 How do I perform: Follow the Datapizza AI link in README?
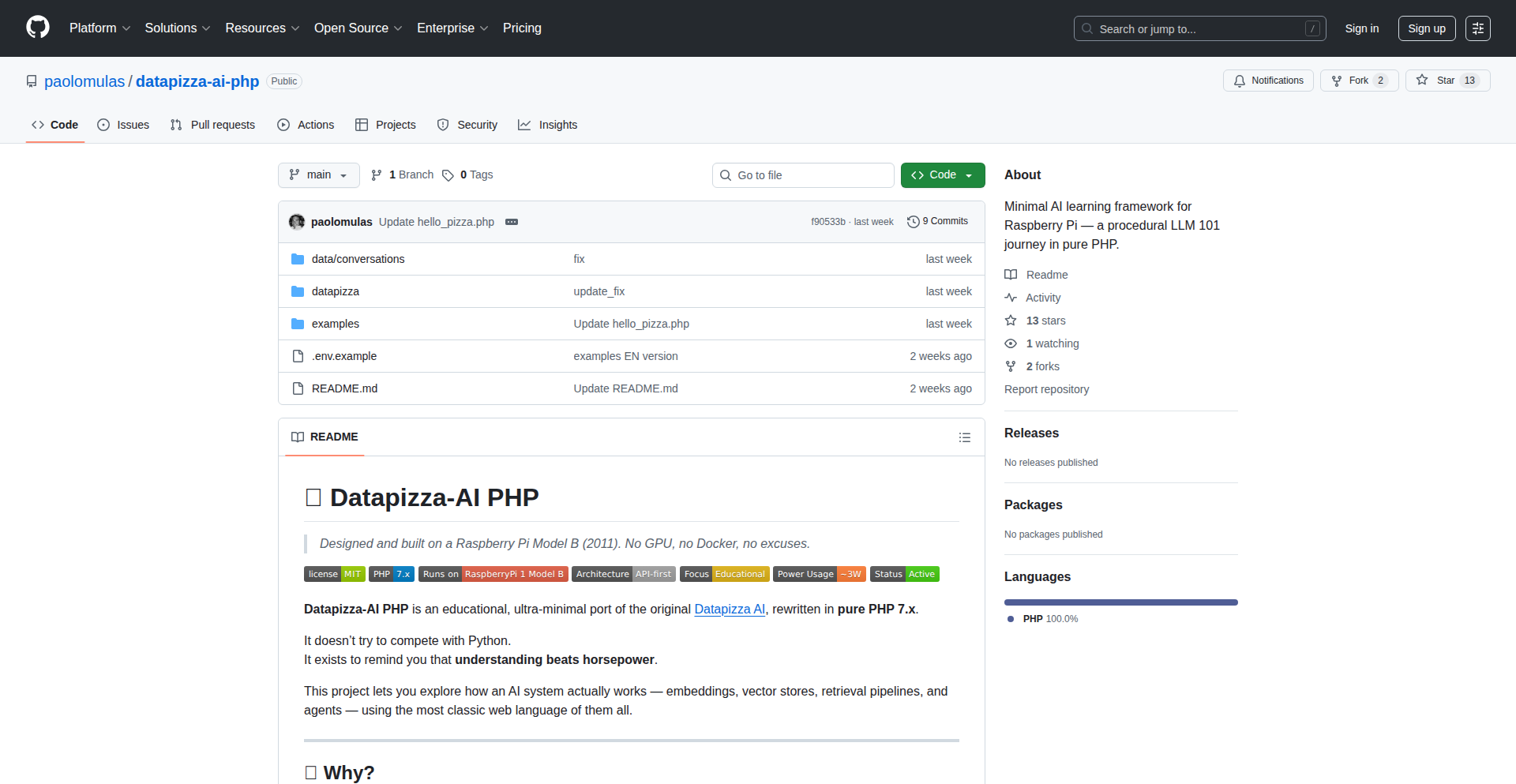[x=729, y=609]
